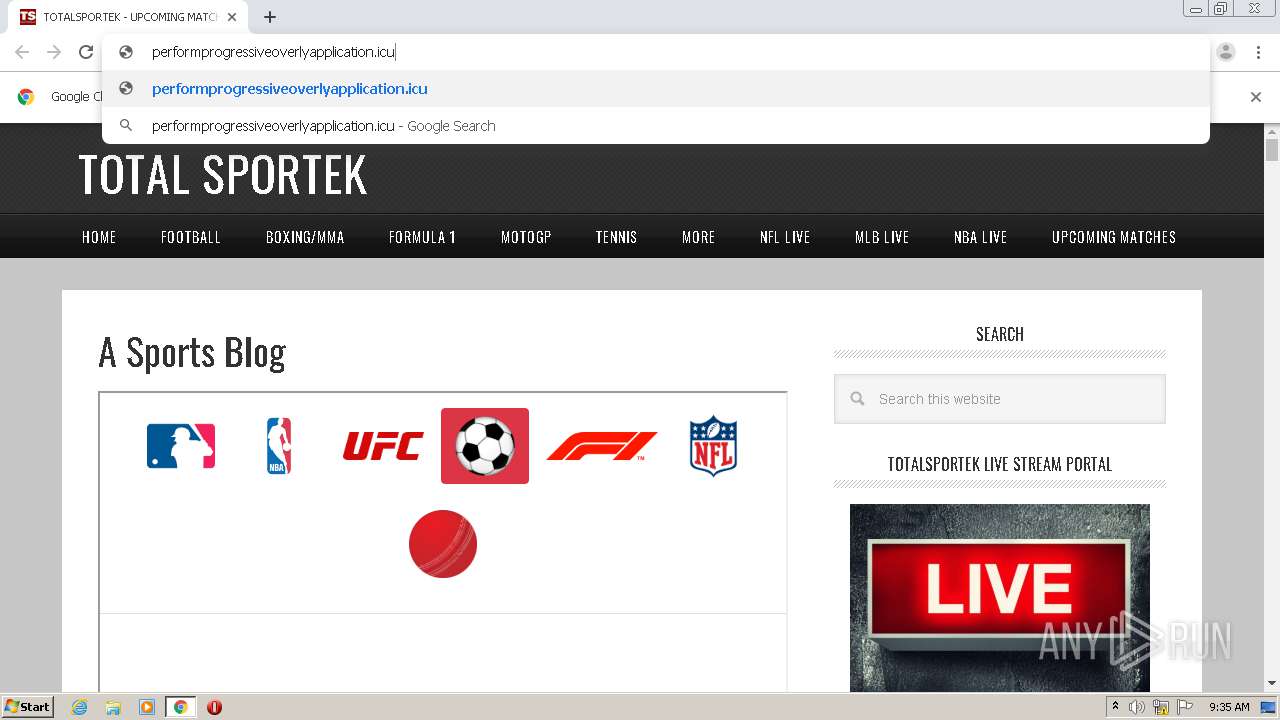The height and width of the screenshot is (720, 1280).
Task: Open the Formula 1 logo link
Action: [x=602, y=446]
